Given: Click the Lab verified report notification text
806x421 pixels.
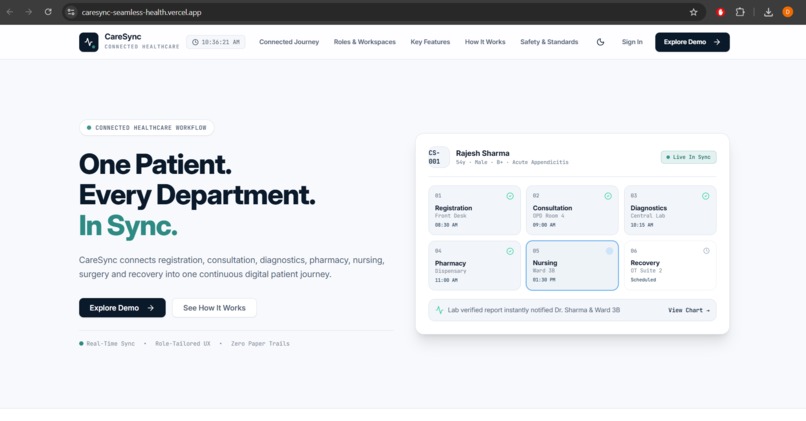Looking at the screenshot, I should (534, 310).
